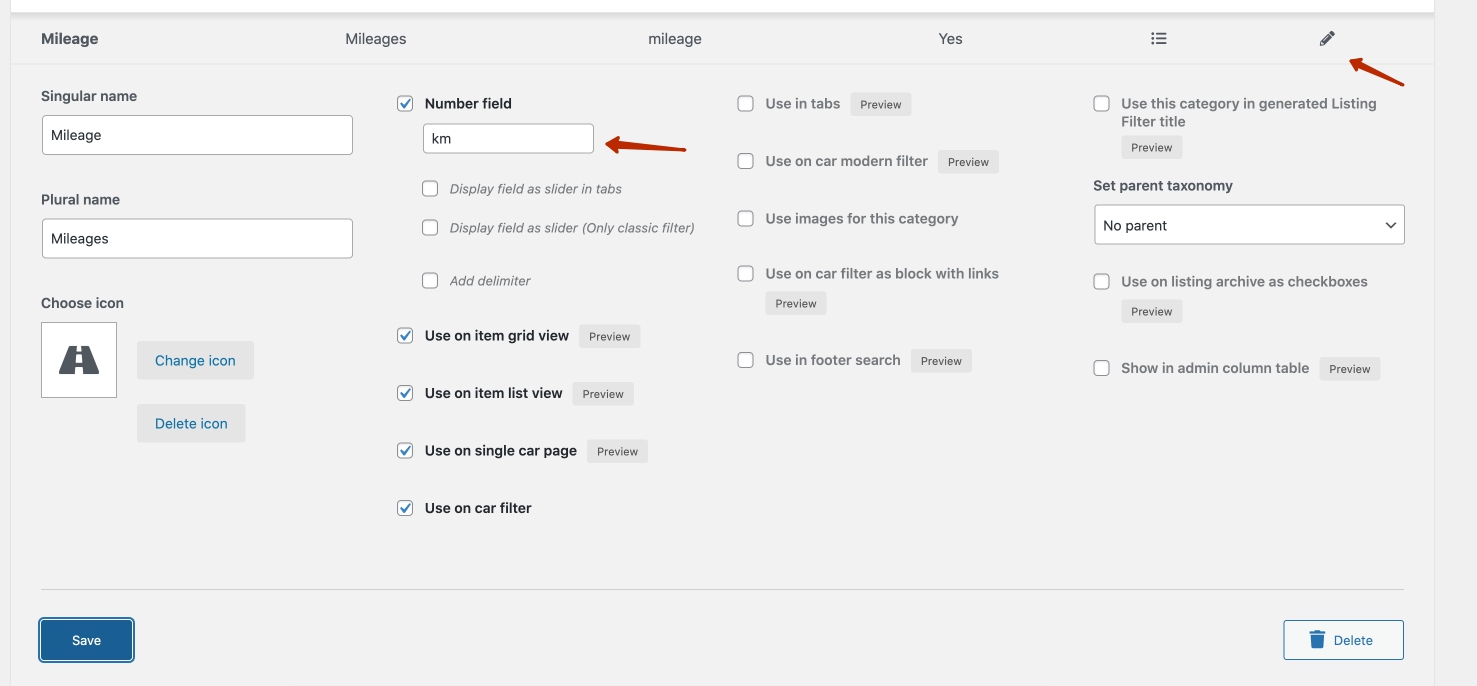The width and height of the screenshot is (1477, 686).
Task: Click the Delete icon button
Action: [191, 423]
